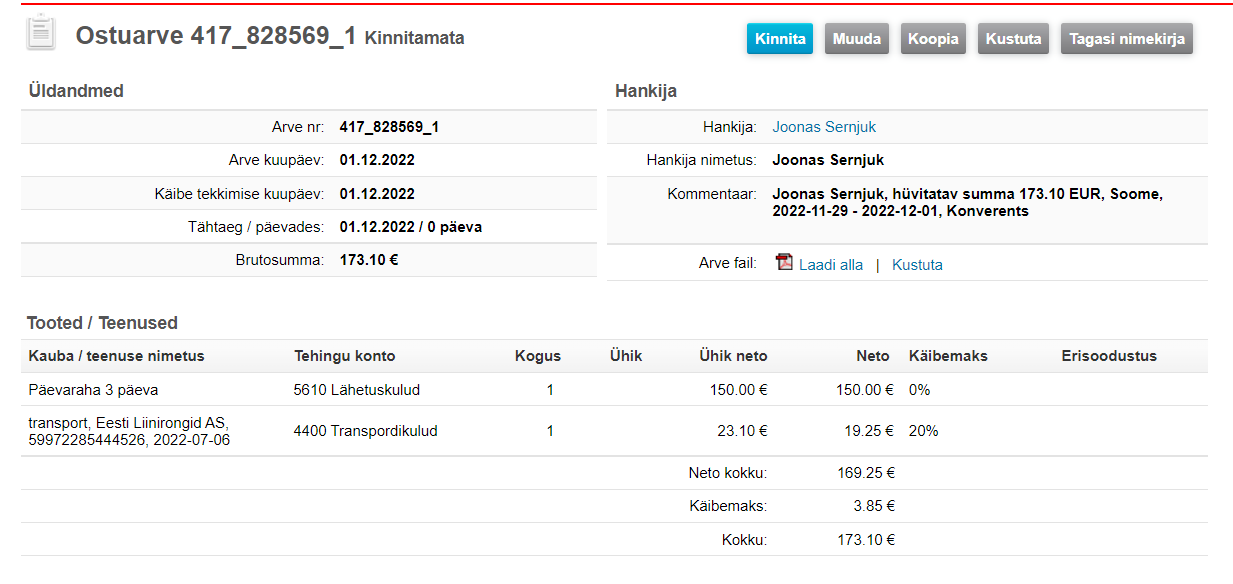Click the PDF file icon next to Laadi alla
This screenshot has width=1233, height=584.
coord(784,263)
